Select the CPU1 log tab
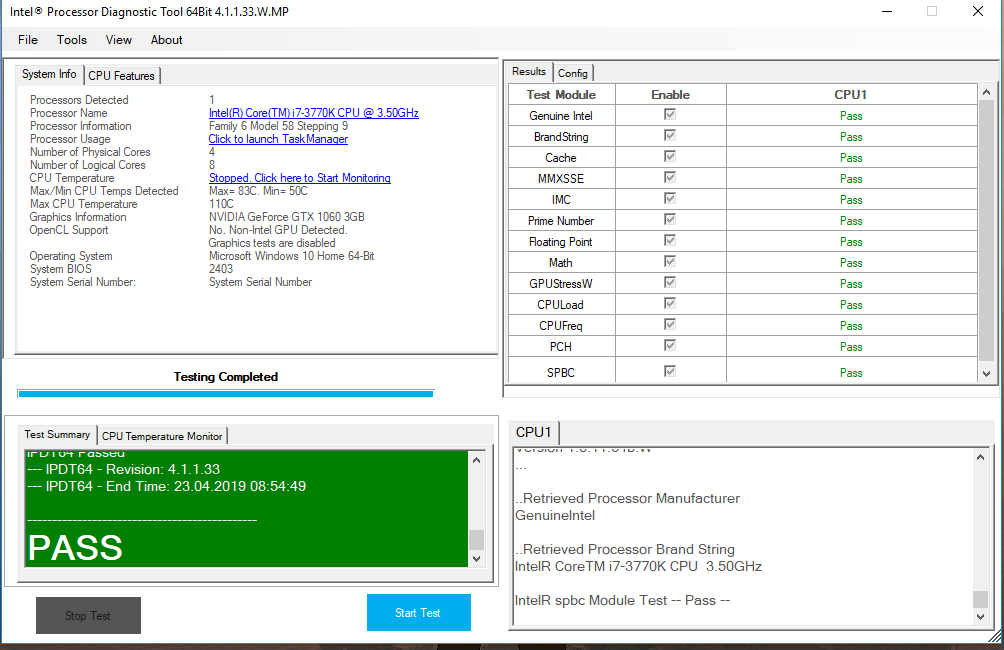The width and height of the screenshot is (1004, 650). click(x=533, y=432)
